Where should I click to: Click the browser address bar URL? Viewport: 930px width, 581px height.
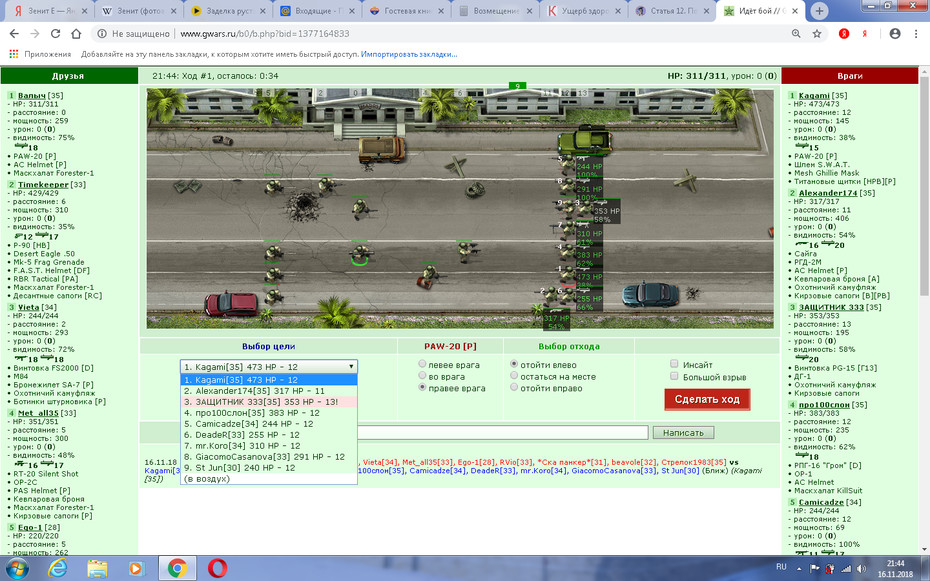coord(265,34)
